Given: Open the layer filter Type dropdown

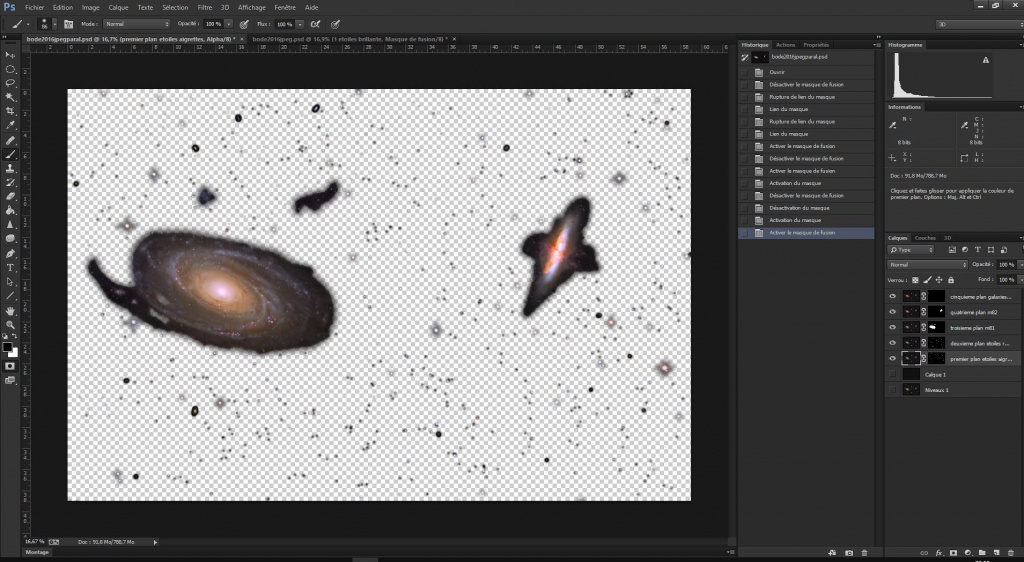Looking at the screenshot, I should click(911, 250).
